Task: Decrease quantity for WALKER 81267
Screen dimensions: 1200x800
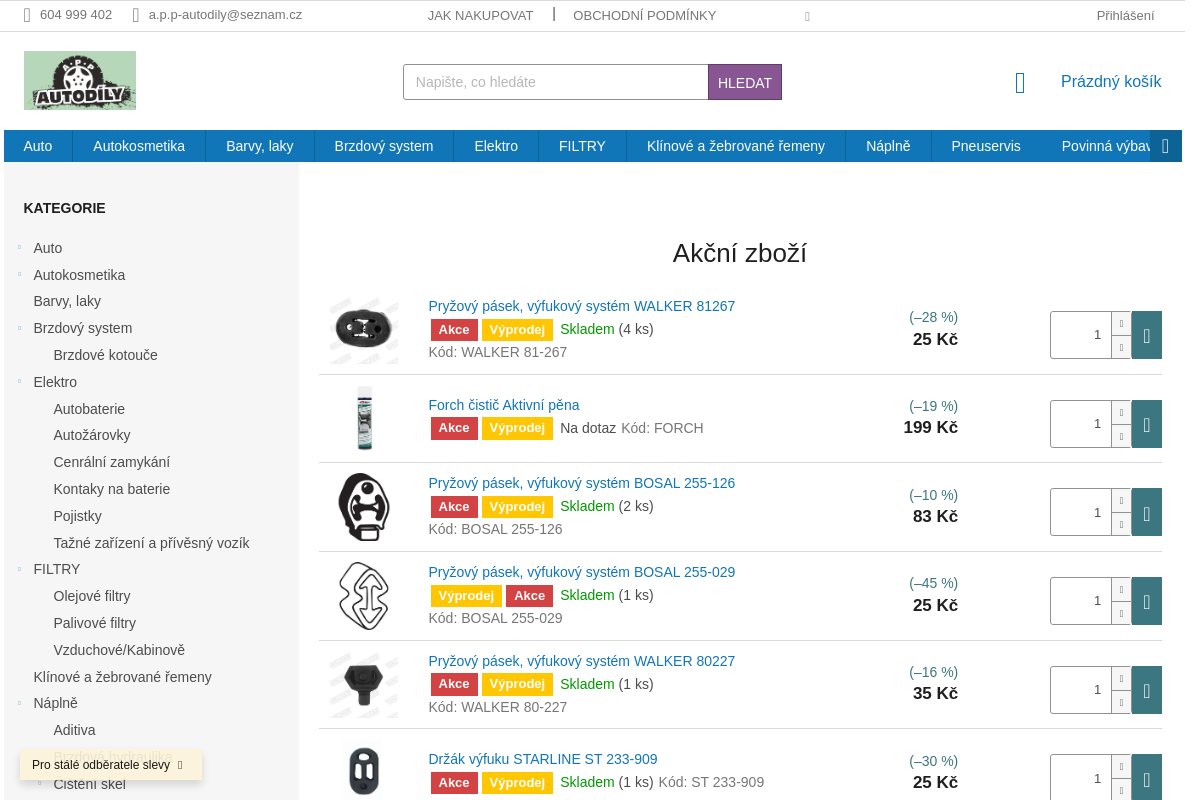Action: coord(1121,347)
